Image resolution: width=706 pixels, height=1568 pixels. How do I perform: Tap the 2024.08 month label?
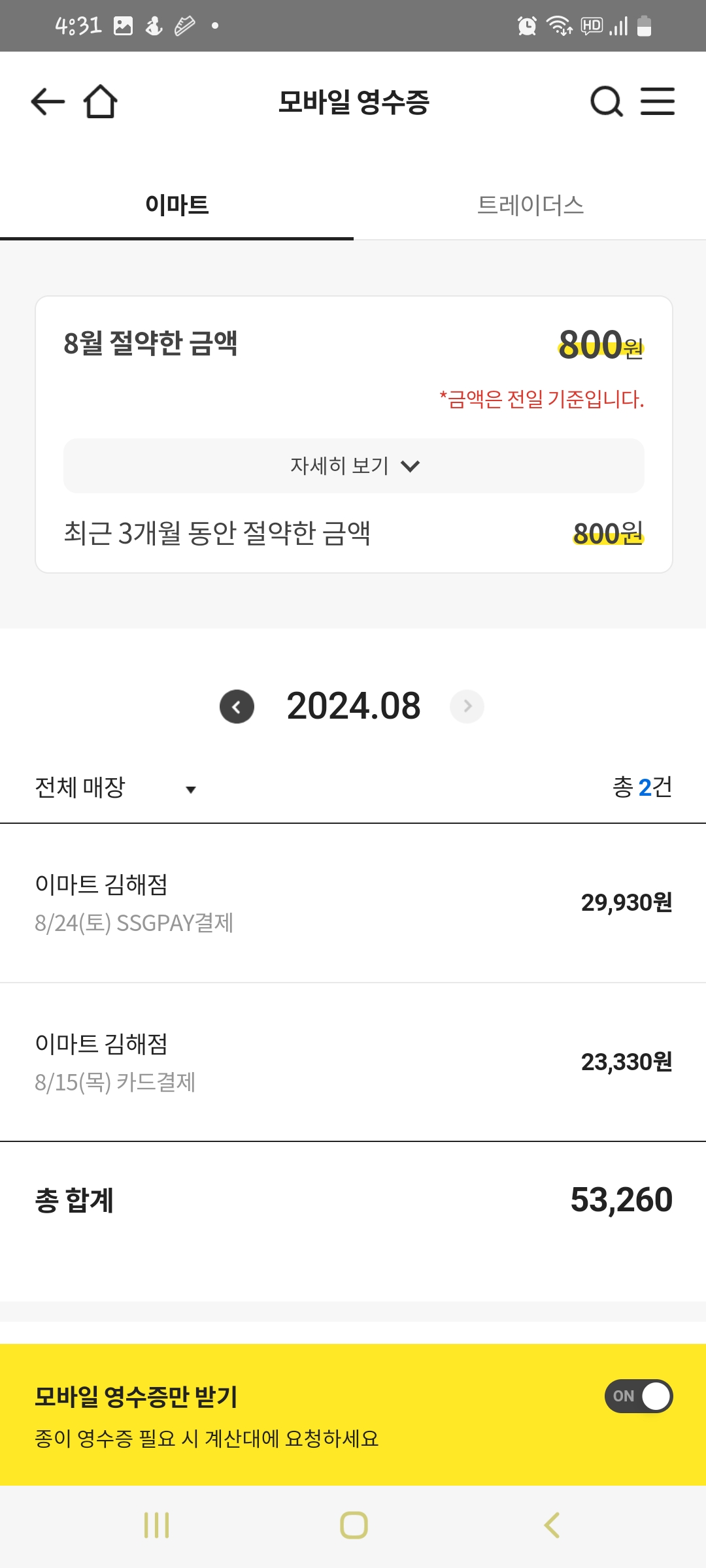[x=353, y=706]
